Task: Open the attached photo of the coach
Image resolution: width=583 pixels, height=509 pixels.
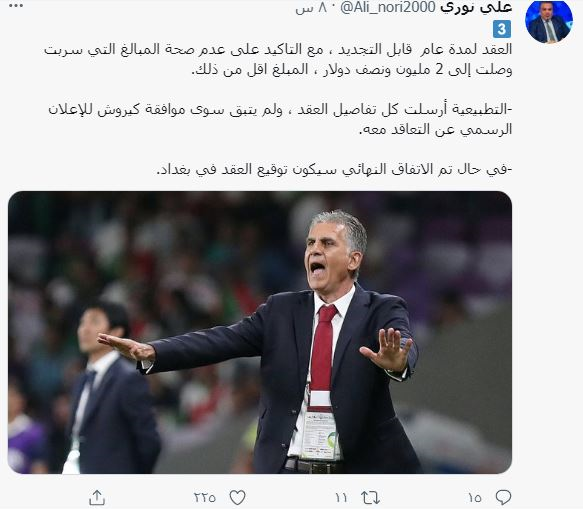Action: tap(260, 332)
